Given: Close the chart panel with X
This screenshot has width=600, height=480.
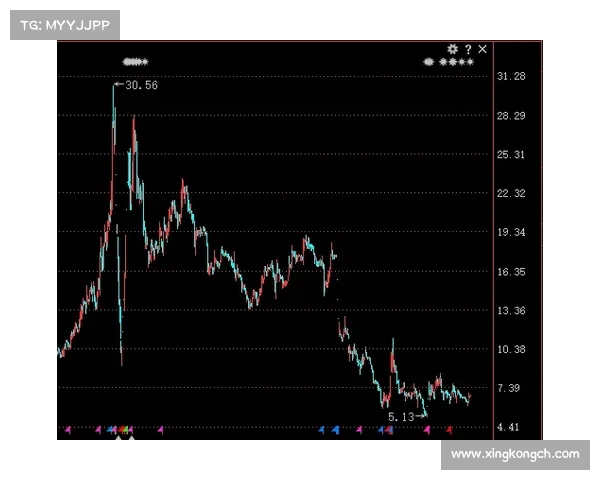Looking at the screenshot, I should tap(483, 49).
